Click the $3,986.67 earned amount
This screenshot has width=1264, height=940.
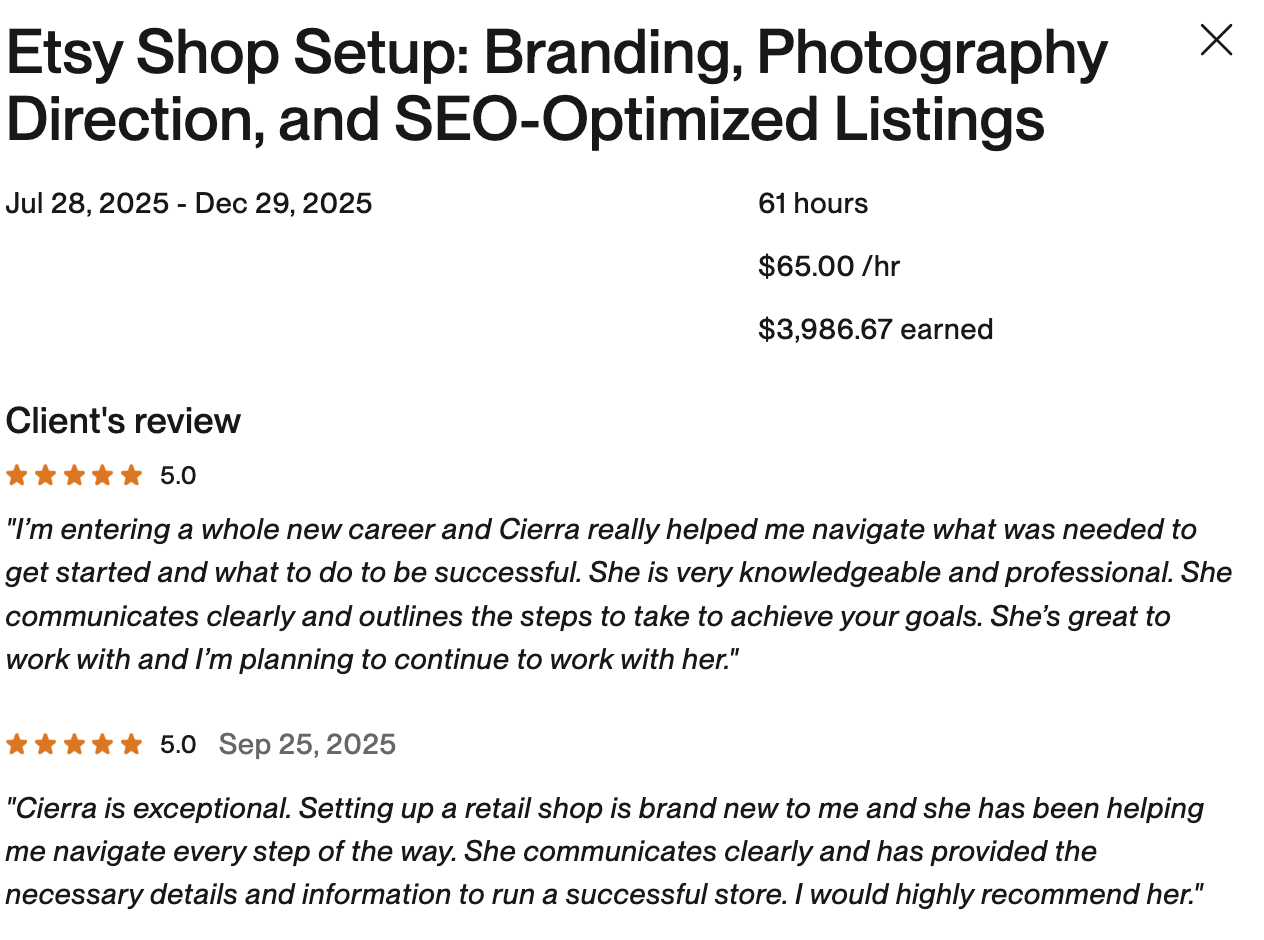click(875, 330)
